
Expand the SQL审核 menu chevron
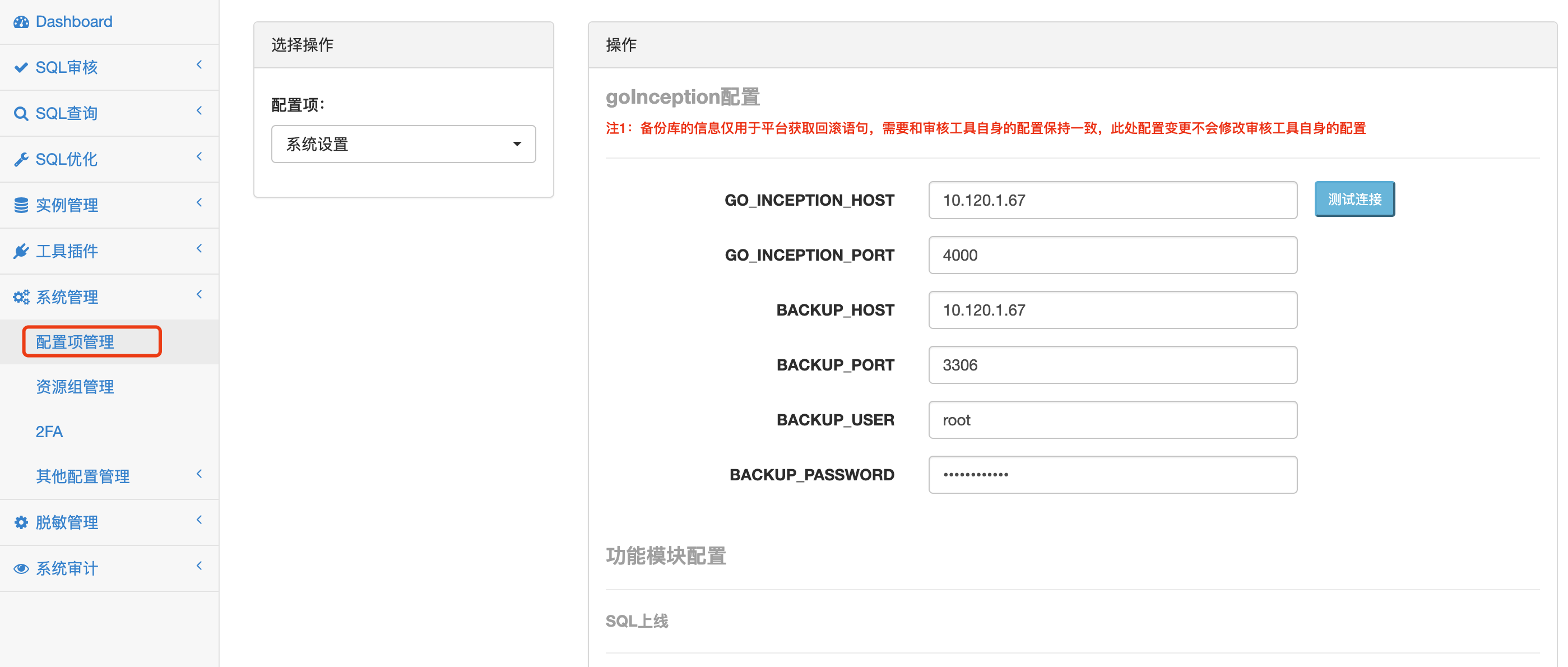tap(199, 64)
